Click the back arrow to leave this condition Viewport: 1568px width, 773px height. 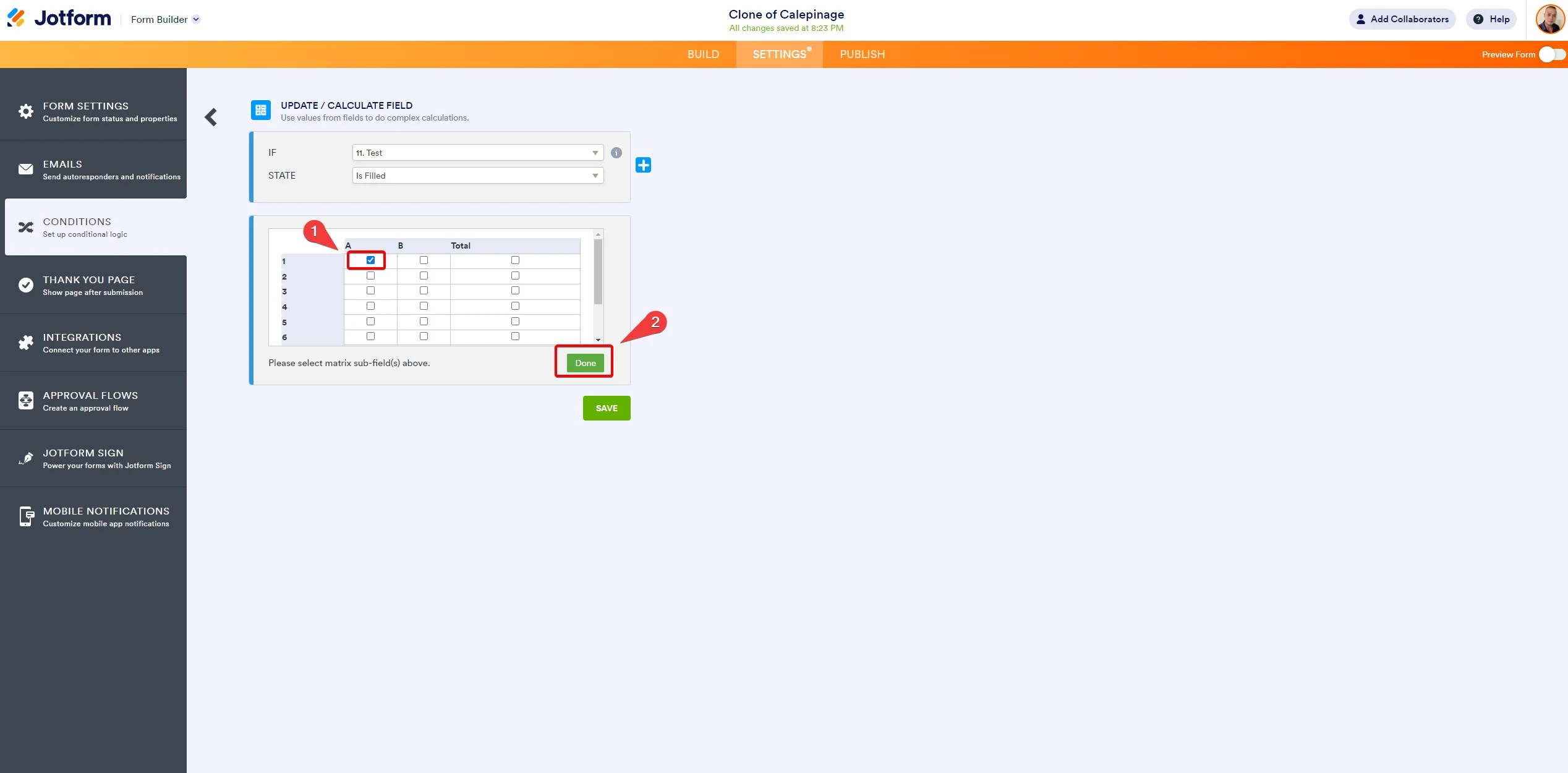[211, 117]
